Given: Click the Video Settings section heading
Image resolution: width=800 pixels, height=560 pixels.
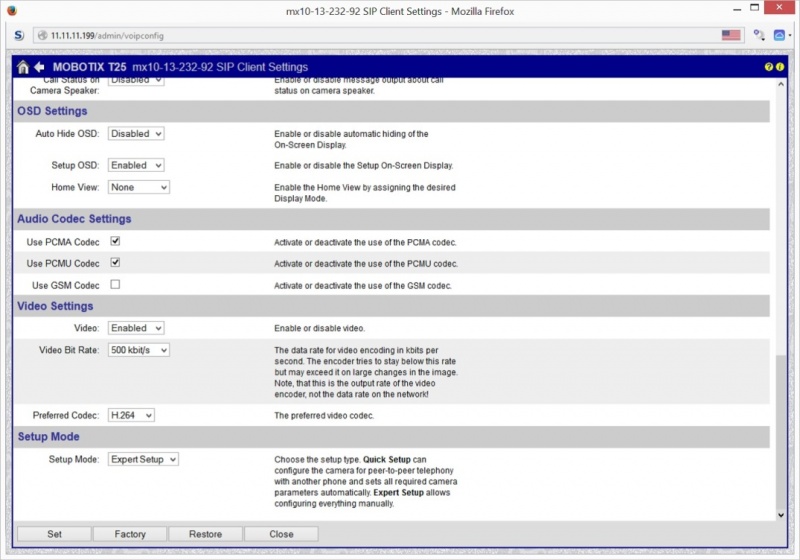Looking at the screenshot, I should point(55,306).
